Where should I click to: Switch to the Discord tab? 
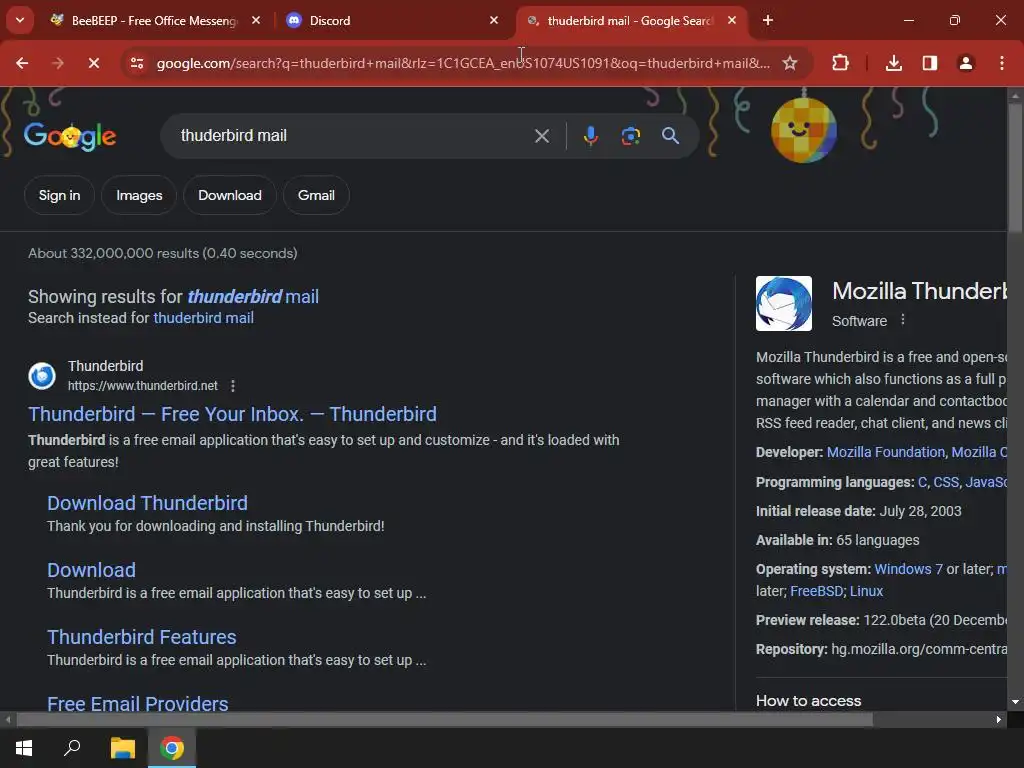click(x=392, y=21)
